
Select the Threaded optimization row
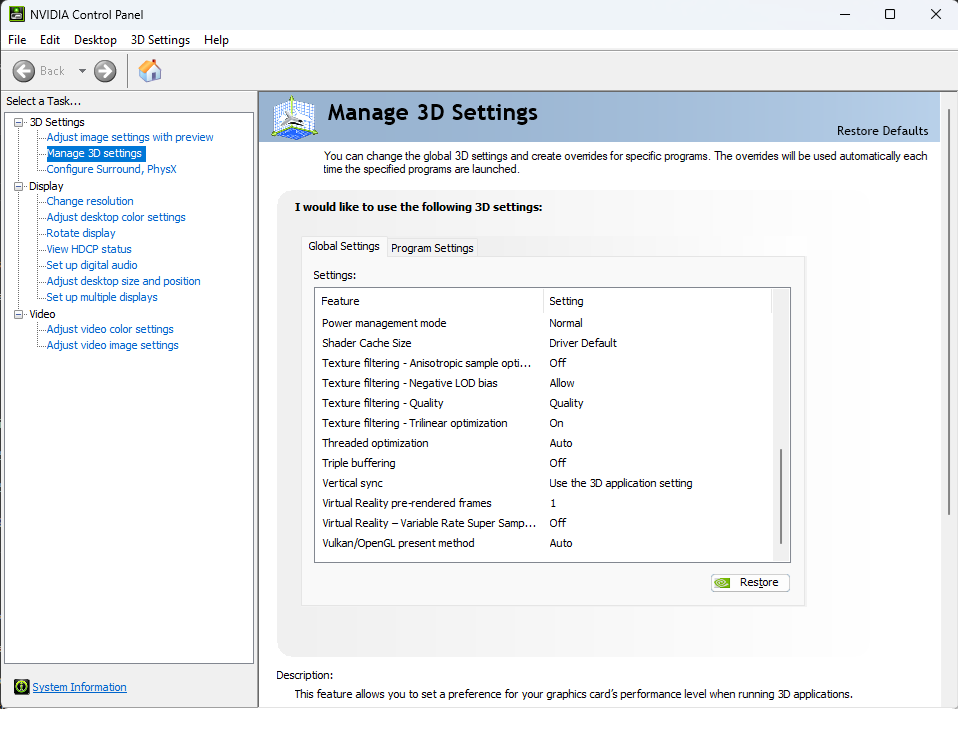pos(544,443)
